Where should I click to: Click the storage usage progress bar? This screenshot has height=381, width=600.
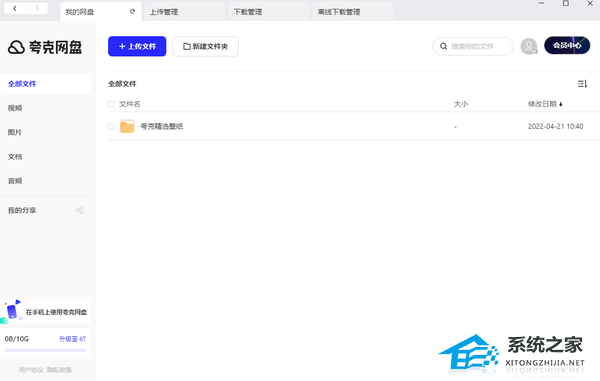(45, 350)
